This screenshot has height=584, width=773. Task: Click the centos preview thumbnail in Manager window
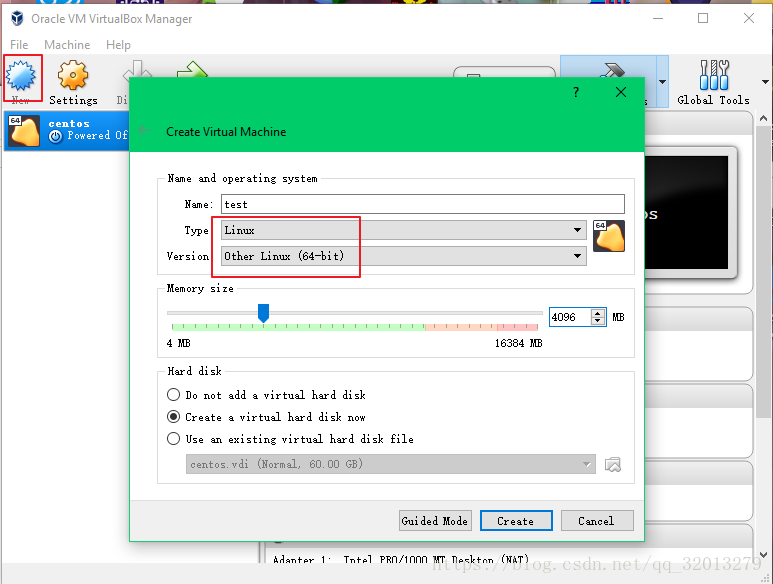pos(686,212)
